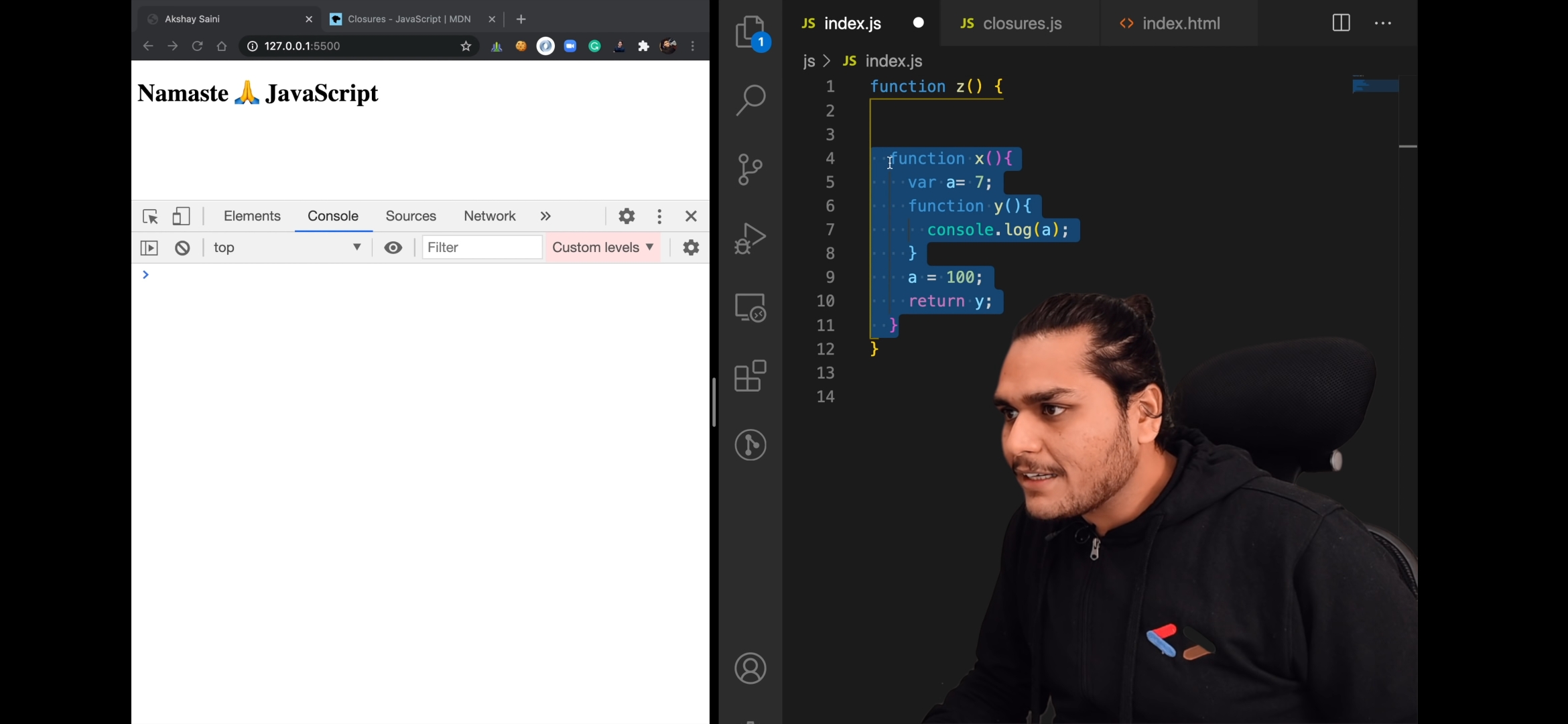Expand the Custom levels dropdown
Image resolution: width=1568 pixels, height=724 pixels.
tap(602, 248)
